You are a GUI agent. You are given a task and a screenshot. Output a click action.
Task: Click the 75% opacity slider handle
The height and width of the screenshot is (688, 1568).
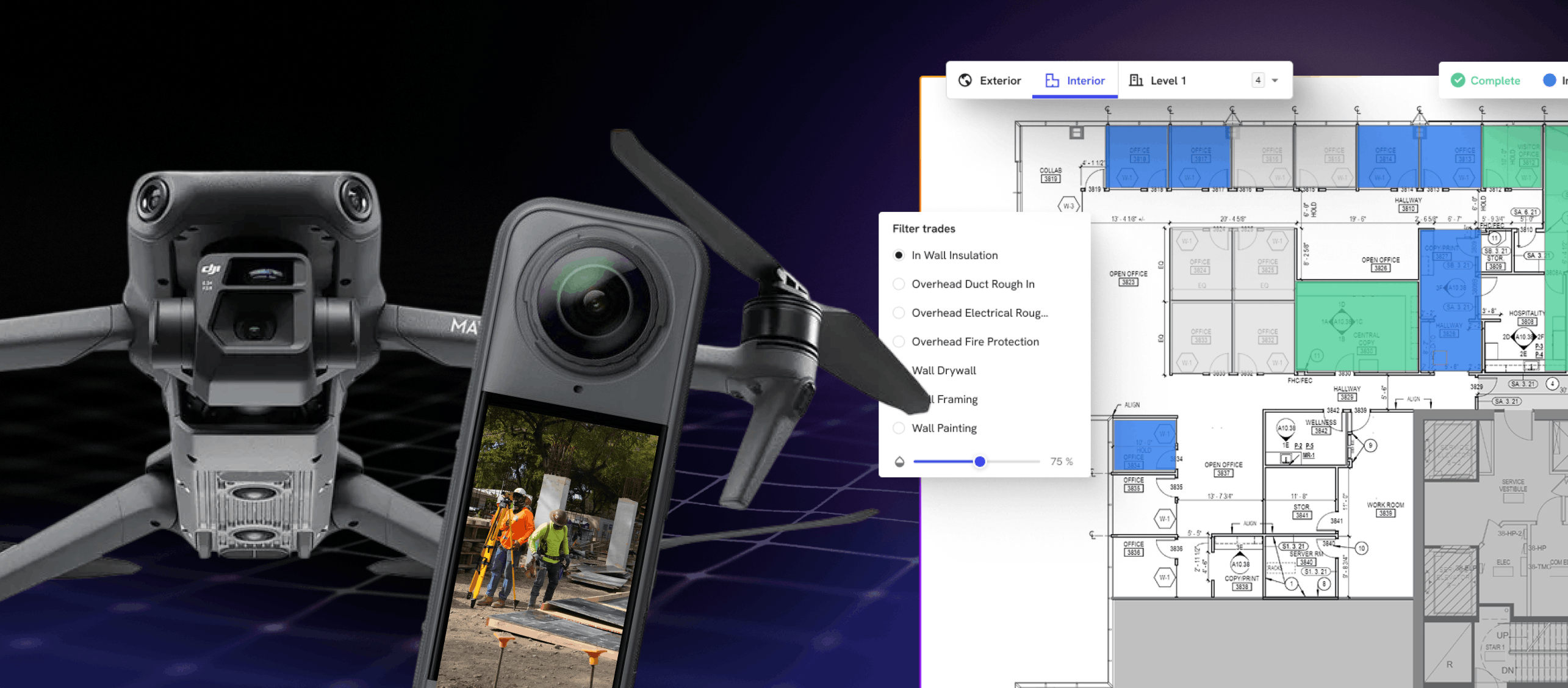(980, 462)
